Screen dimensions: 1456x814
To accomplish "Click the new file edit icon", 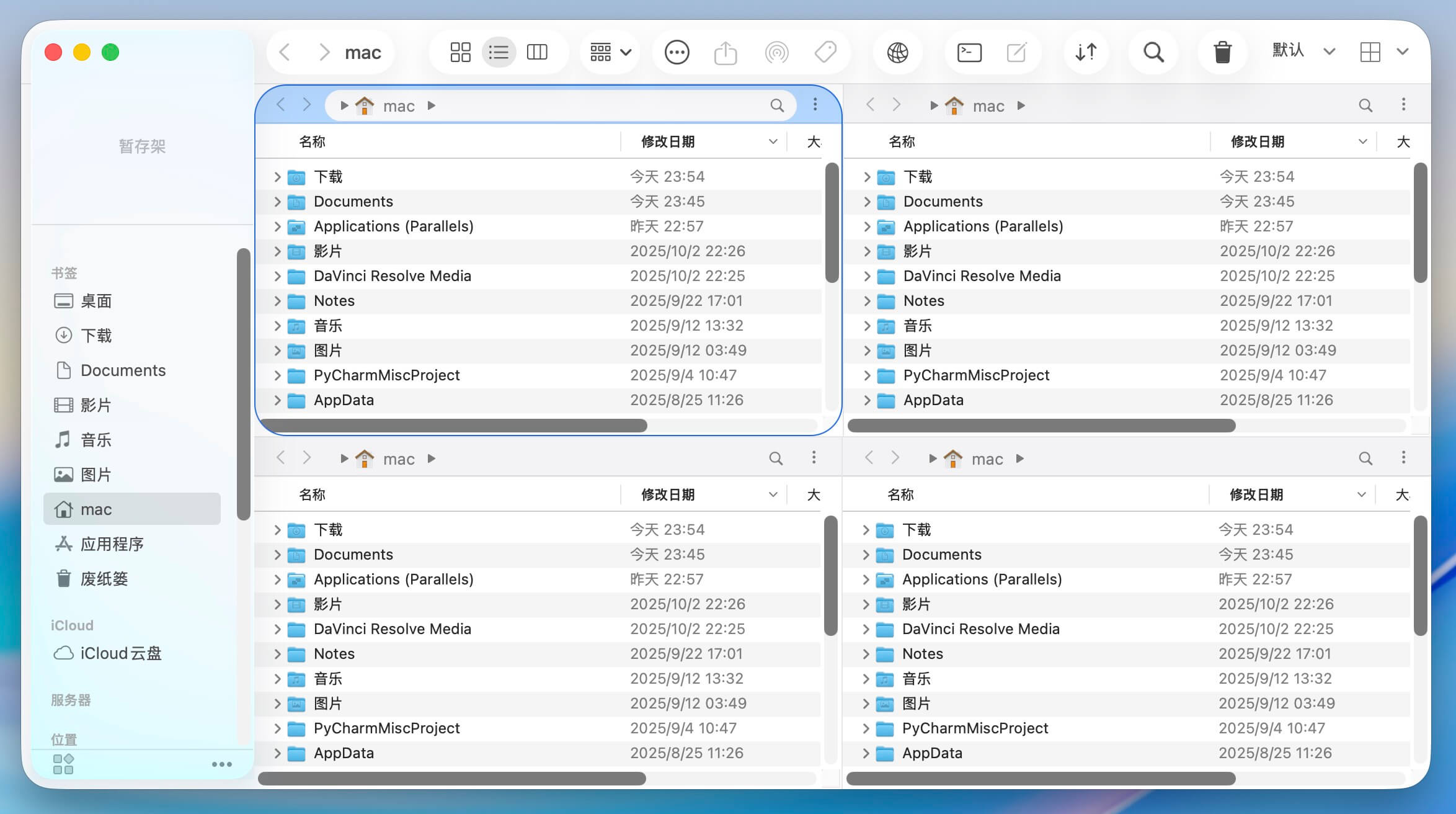I will [x=1017, y=52].
